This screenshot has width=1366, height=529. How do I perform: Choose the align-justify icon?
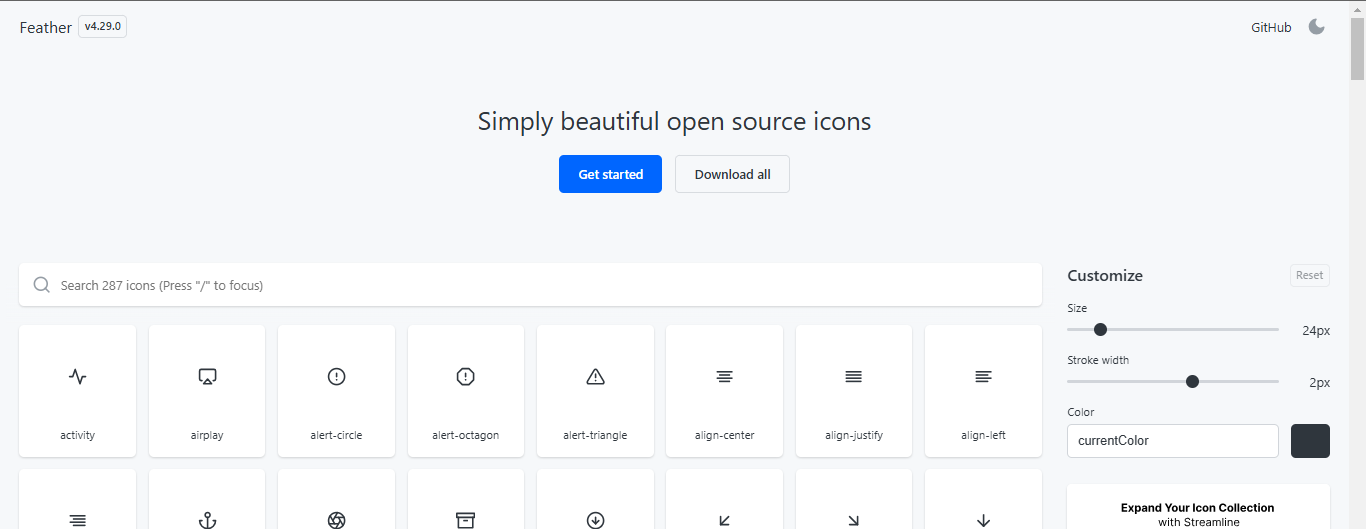pyautogui.click(x=853, y=391)
